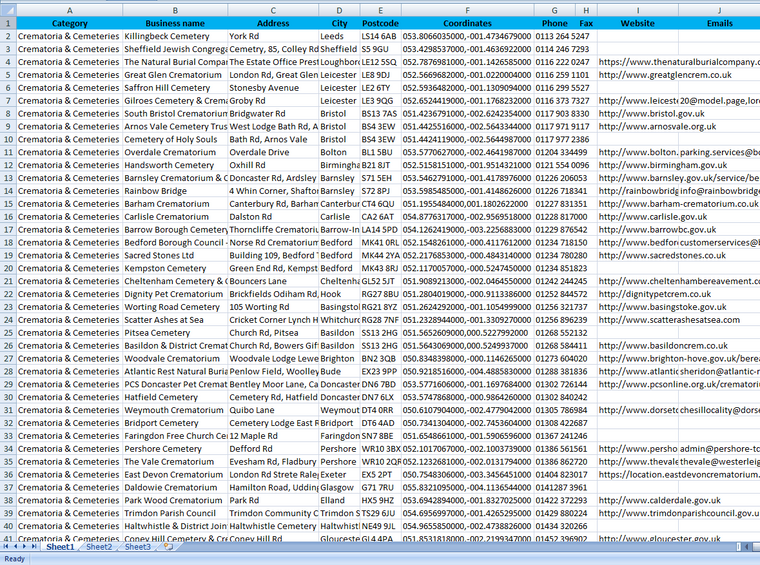Select the Quibo Lane address cell
The image size is (760, 565).
tap(273, 410)
